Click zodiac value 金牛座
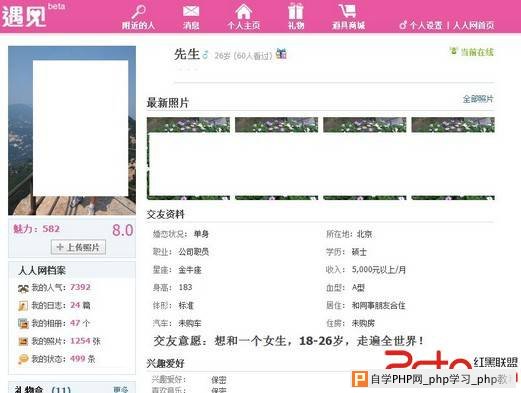 point(190,270)
